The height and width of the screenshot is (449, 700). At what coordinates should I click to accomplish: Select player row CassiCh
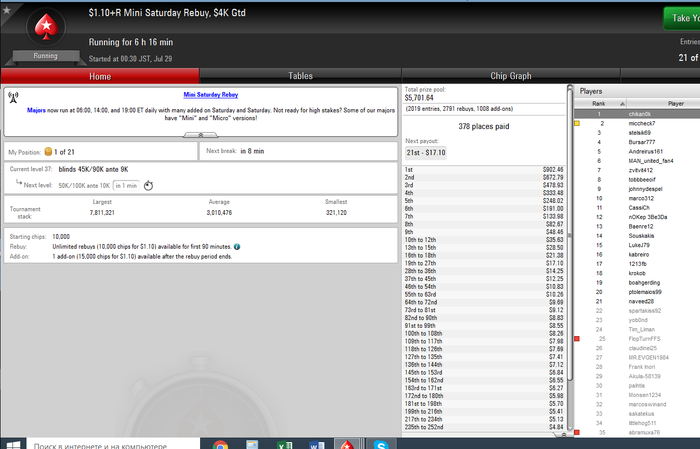pos(637,208)
